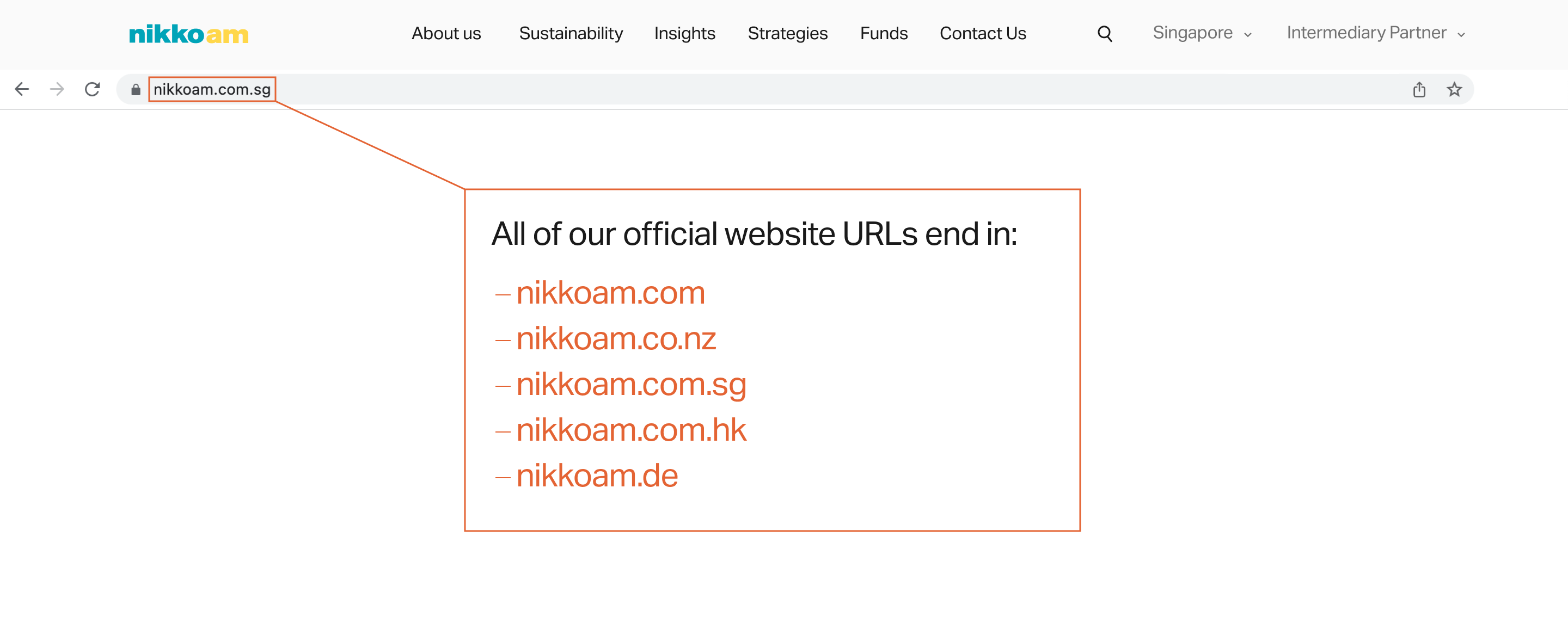Reload the page with refresh icon
The height and width of the screenshot is (642, 1568).
click(93, 89)
